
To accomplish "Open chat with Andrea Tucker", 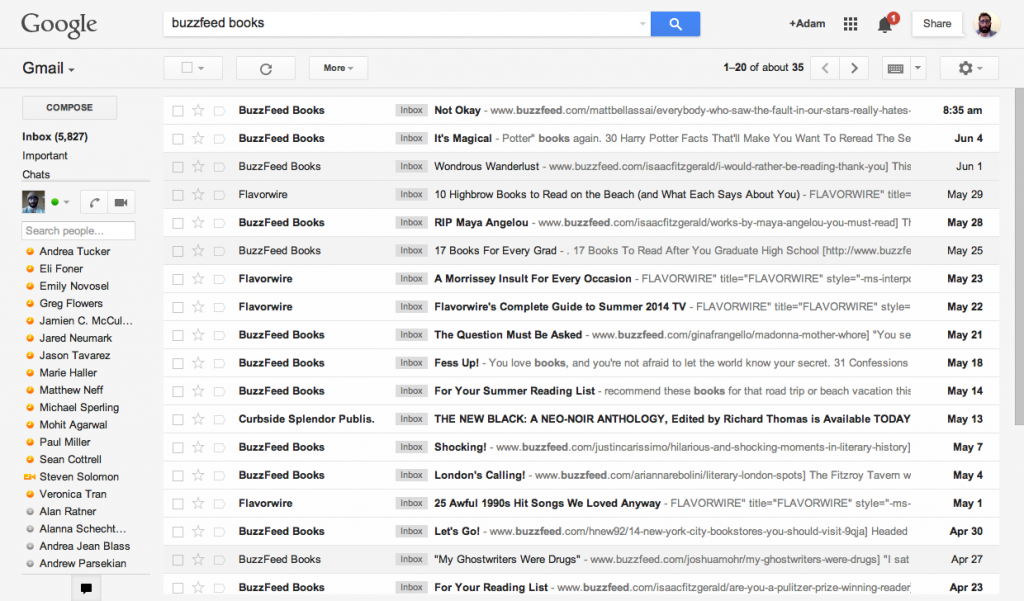I will coord(74,251).
